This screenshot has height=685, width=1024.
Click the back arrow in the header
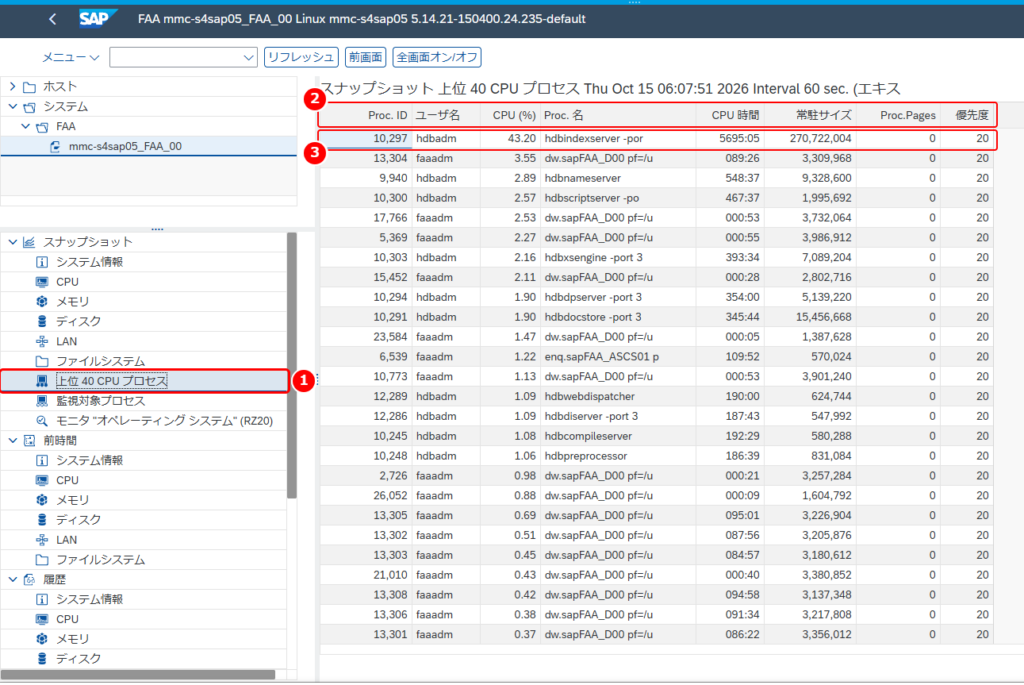point(53,19)
